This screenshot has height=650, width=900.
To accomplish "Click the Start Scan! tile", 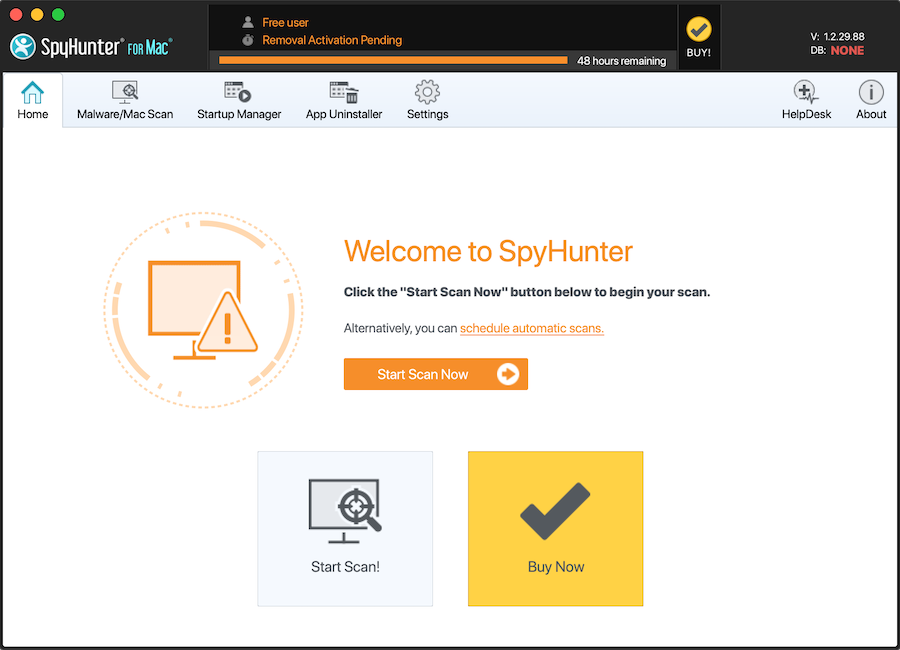I will pos(345,528).
